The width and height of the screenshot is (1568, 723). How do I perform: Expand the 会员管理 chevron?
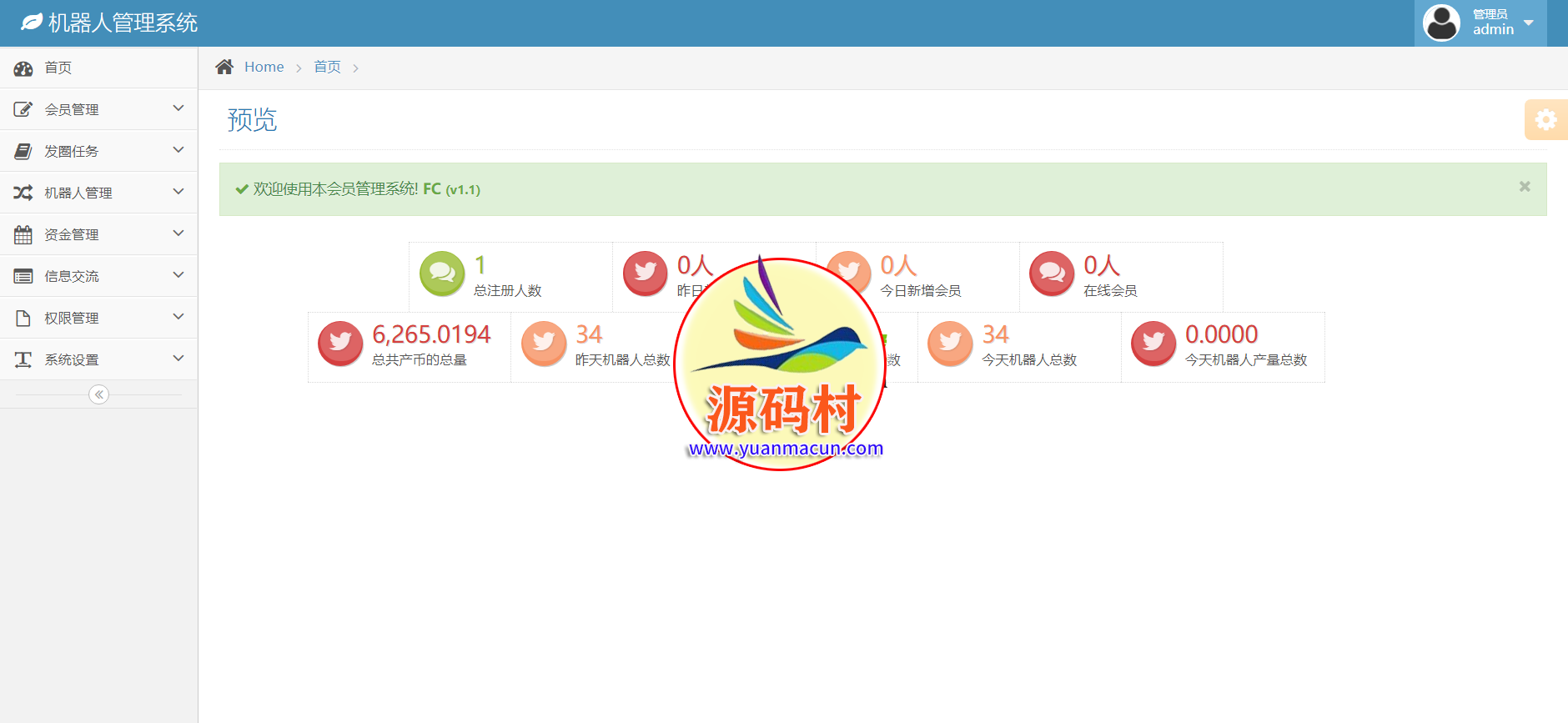pyautogui.click(x=178, y=108)
